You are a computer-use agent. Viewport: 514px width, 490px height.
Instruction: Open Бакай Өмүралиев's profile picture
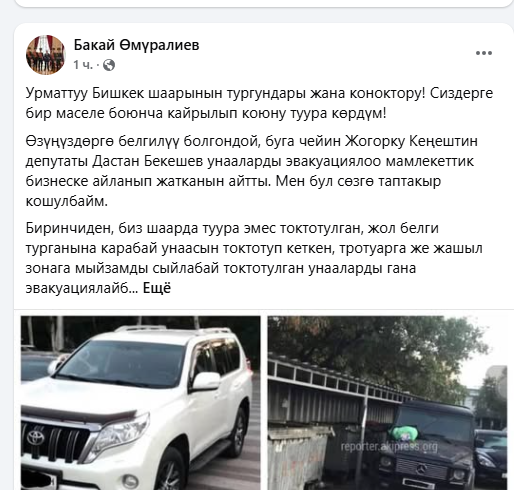(x=46, y=55)
